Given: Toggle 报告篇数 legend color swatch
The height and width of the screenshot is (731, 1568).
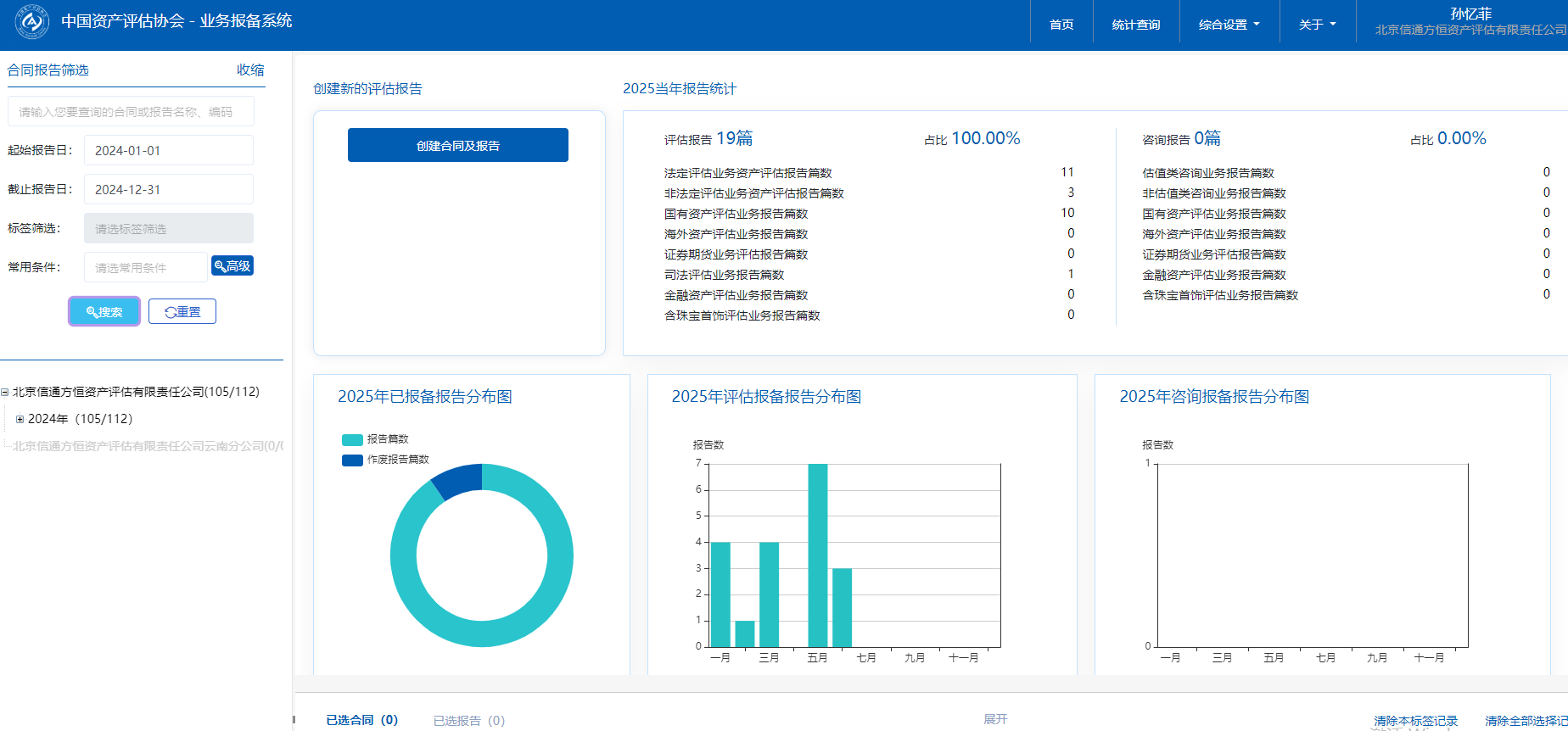Looking at the screenshot, I should [352, 439].
